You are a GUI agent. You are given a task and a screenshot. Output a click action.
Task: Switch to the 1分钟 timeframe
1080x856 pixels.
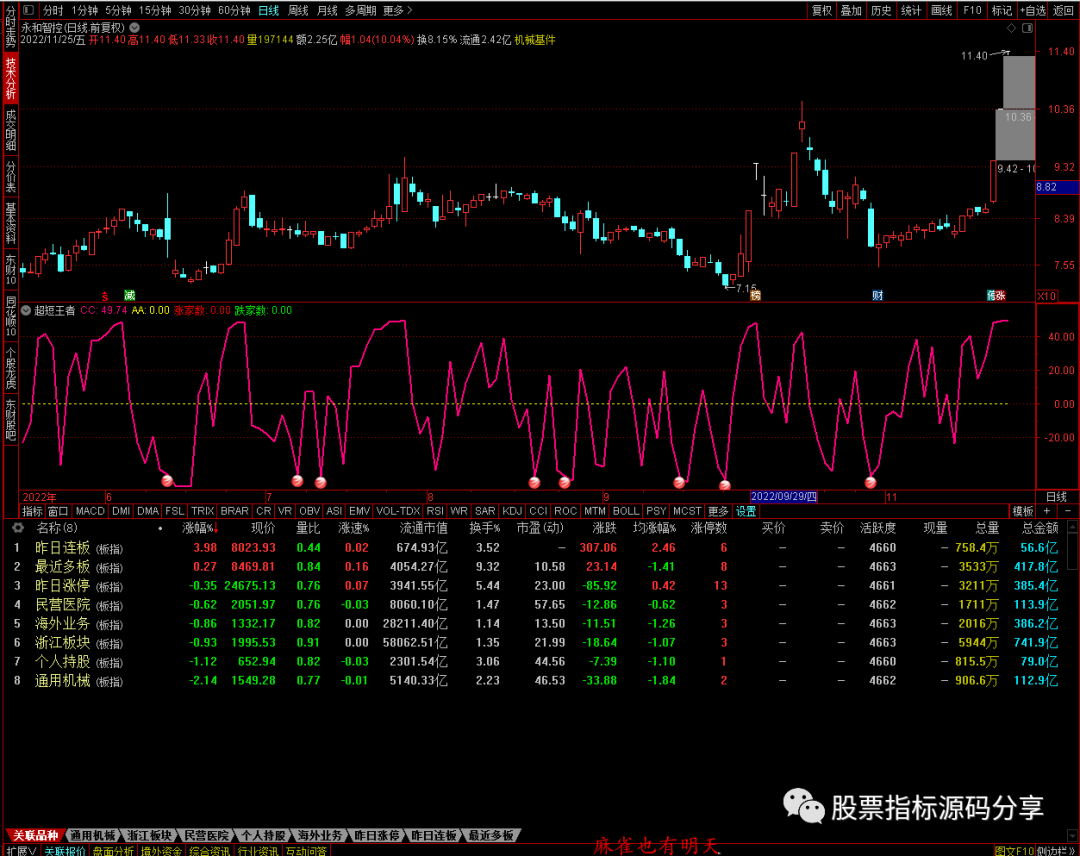tap(84, 10)
